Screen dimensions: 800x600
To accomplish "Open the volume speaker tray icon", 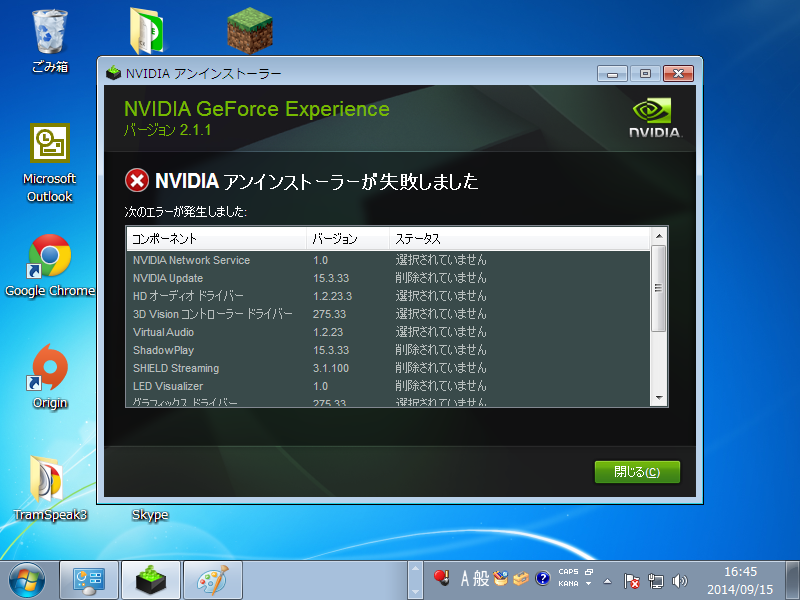I will pyautogui.click(x=680, y=581).
